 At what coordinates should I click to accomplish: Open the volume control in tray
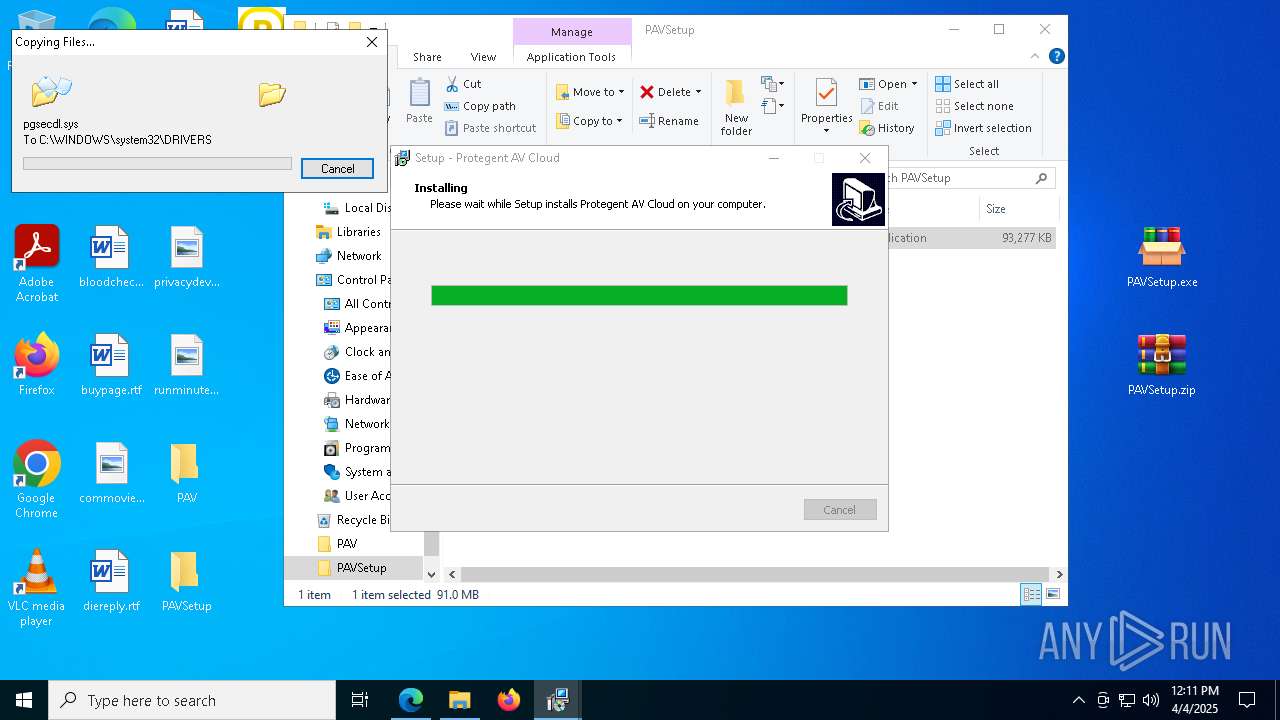click(x=1151, y=700)
